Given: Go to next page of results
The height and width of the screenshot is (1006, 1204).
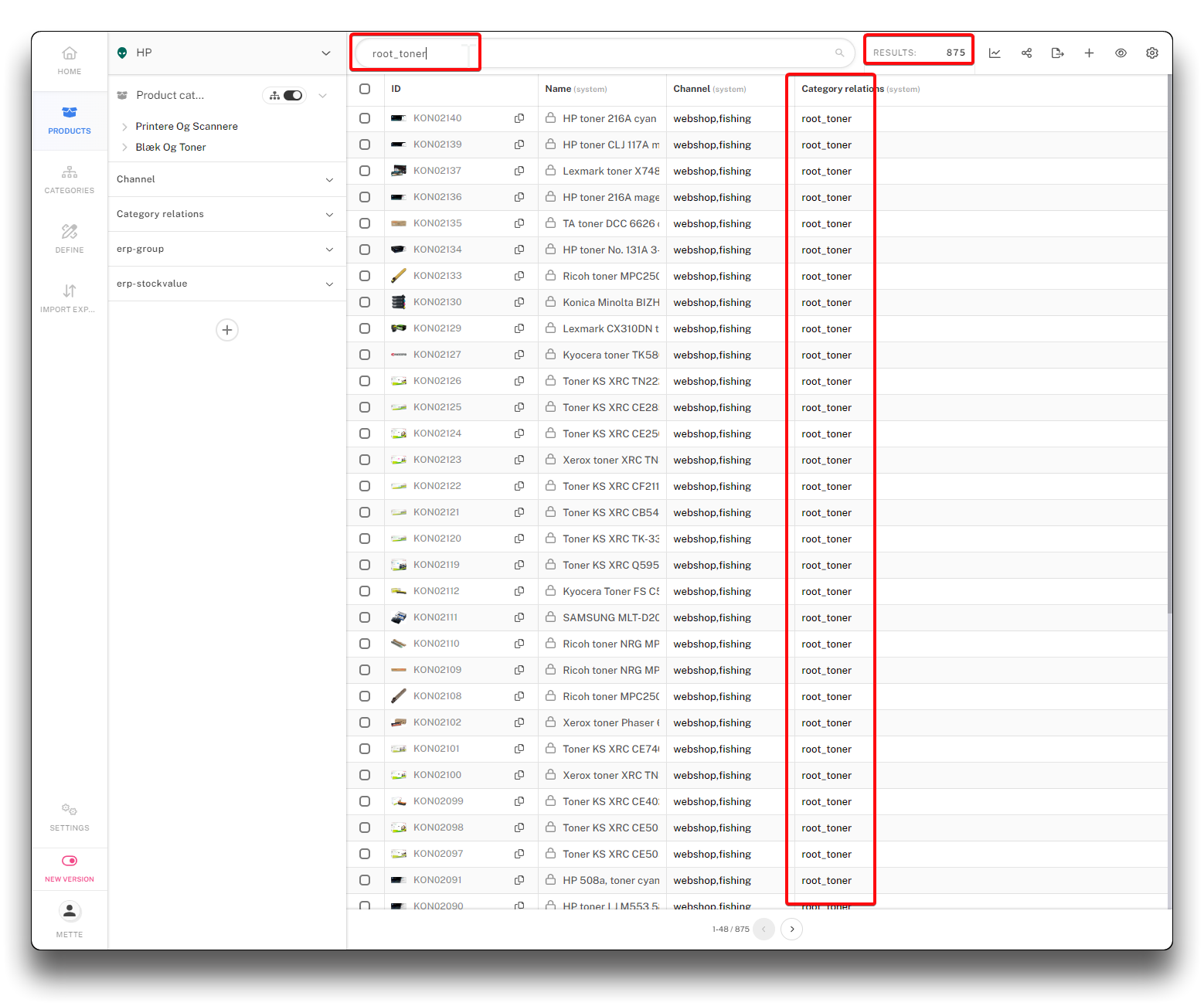Looking at the screenshot, I should tap(791, 929).
